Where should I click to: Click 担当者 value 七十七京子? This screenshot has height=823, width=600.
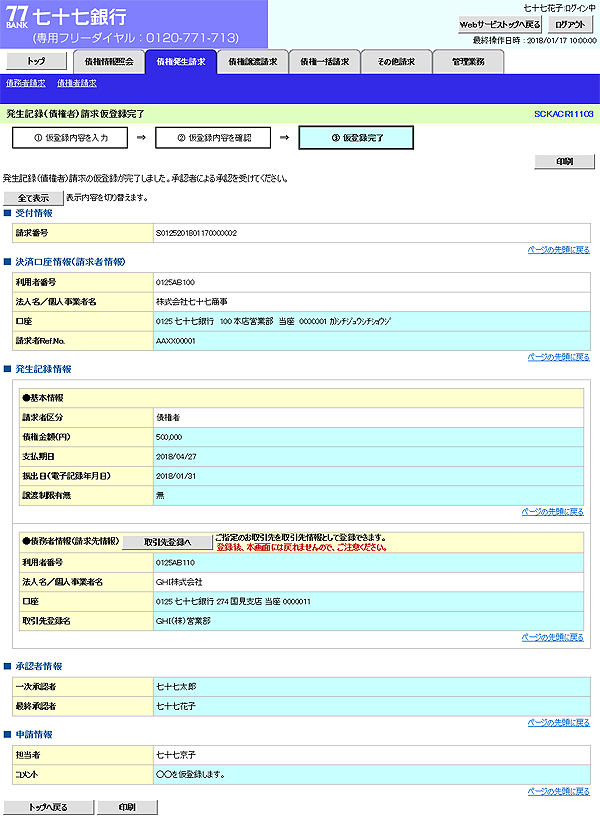[x=176, y=755]
